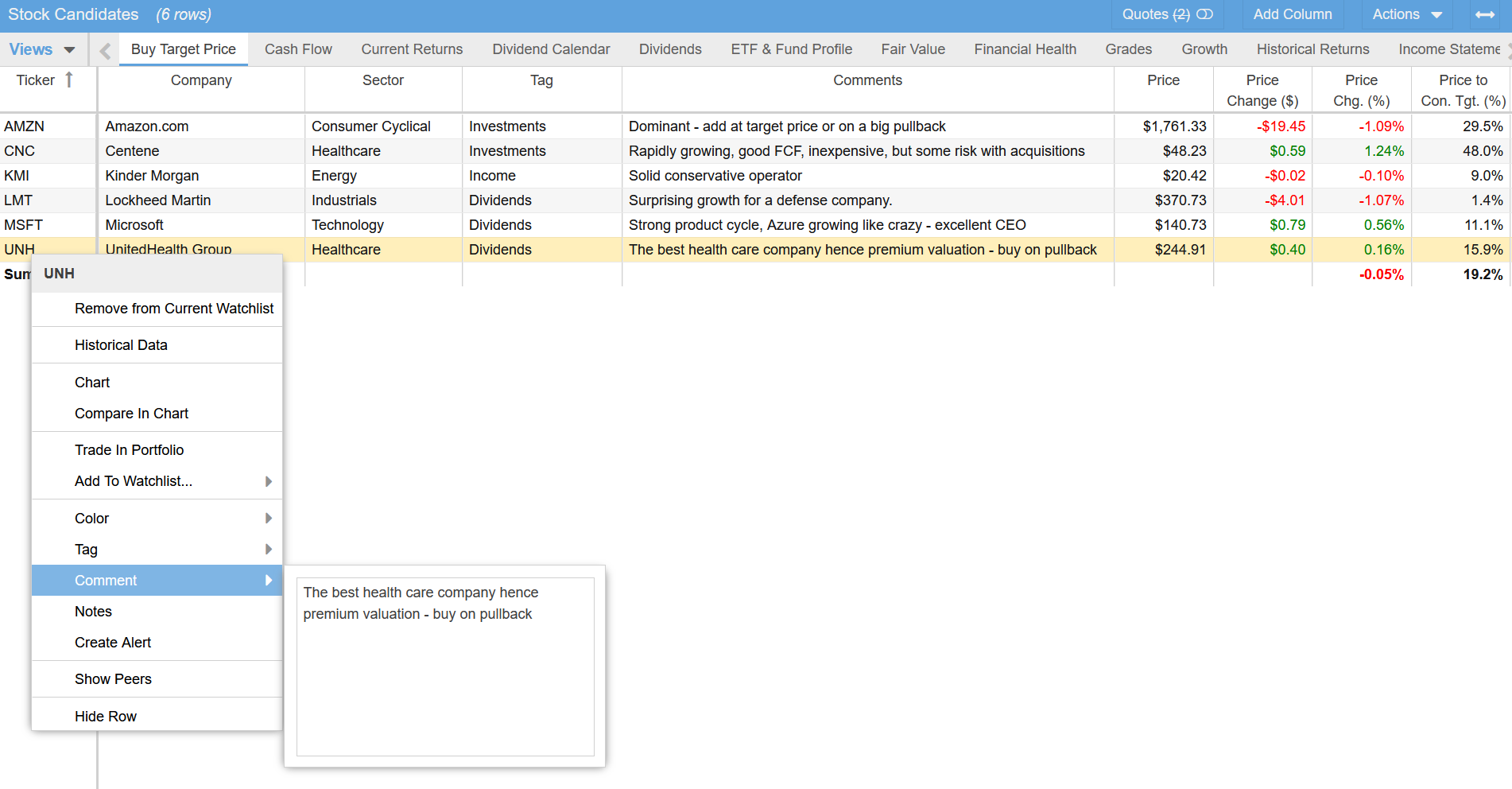
Task: Open the Growth tab
Action: (1204, 49)
